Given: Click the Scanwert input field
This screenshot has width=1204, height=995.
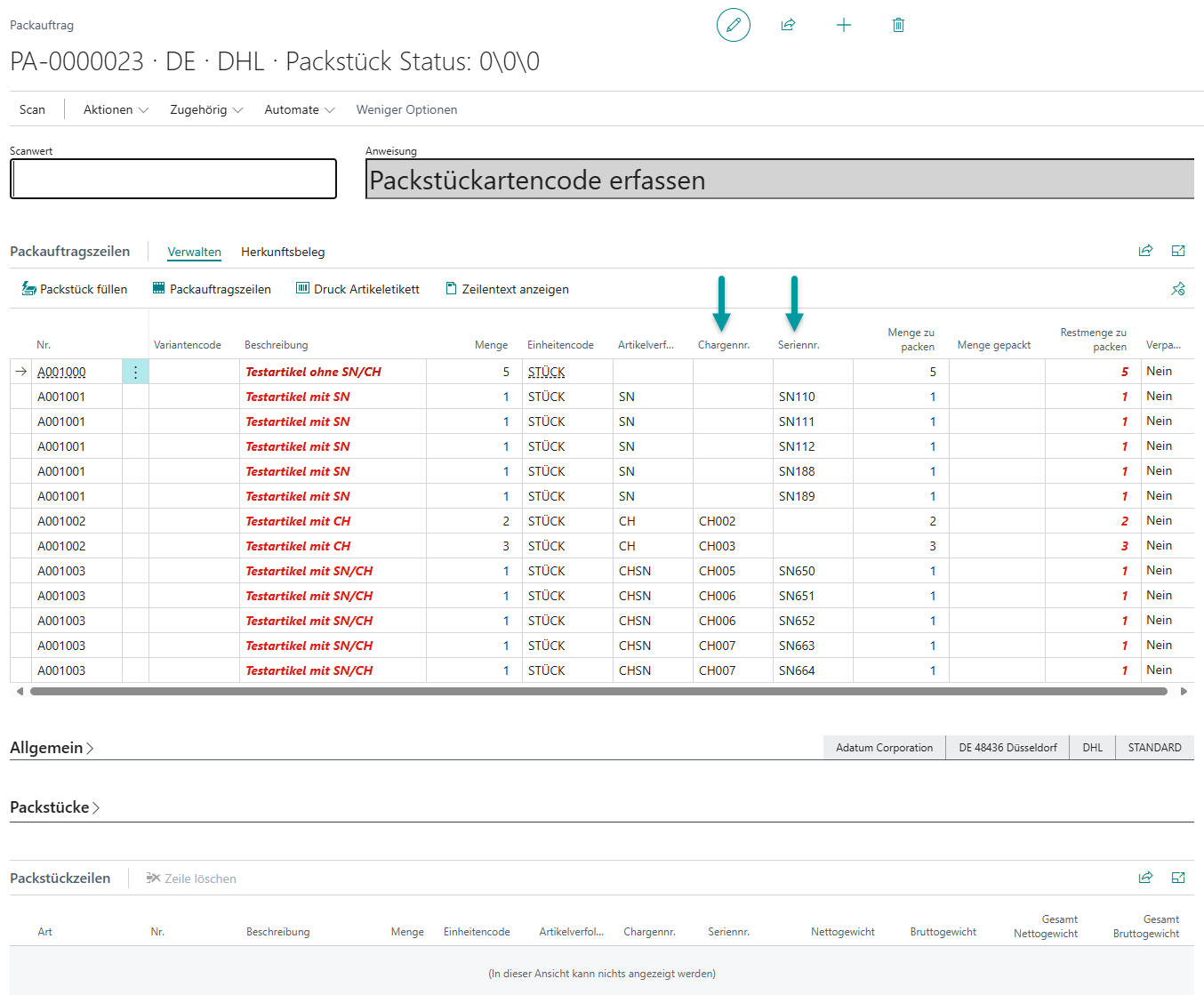Looking at the screenshot, I should tap(173, 179).
